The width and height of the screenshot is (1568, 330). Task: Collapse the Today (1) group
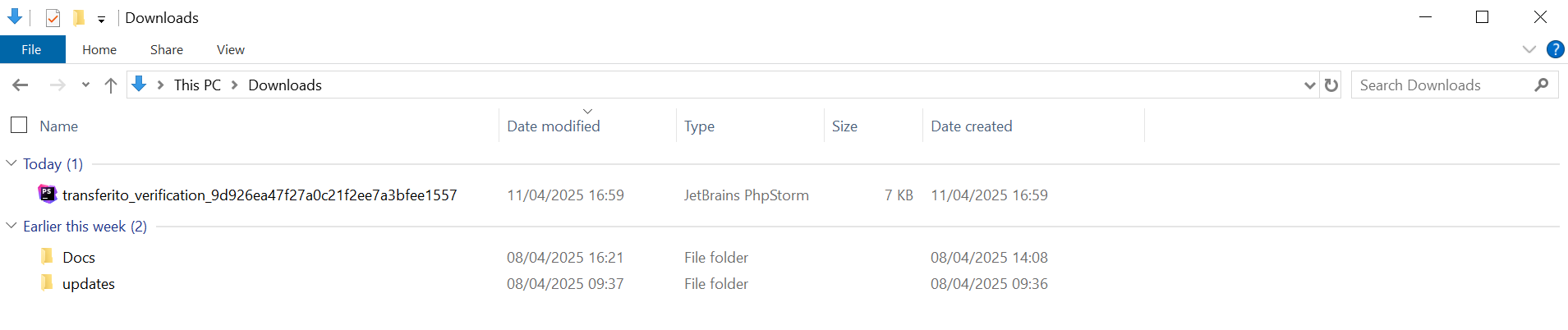point(11,163)
